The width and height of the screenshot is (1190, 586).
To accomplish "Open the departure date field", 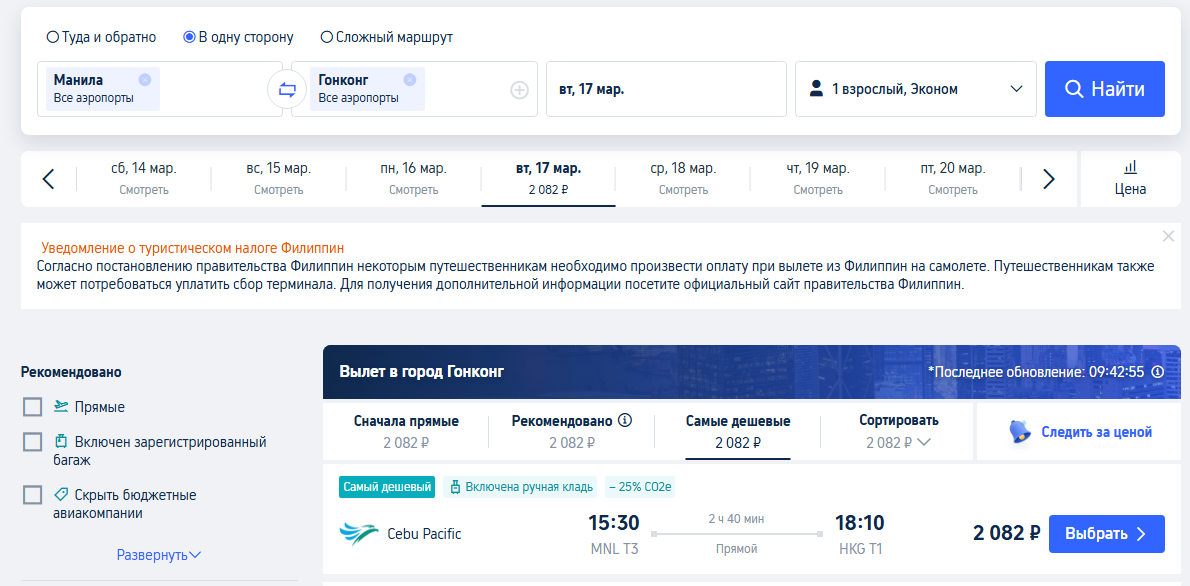I will tap(666, 89).
